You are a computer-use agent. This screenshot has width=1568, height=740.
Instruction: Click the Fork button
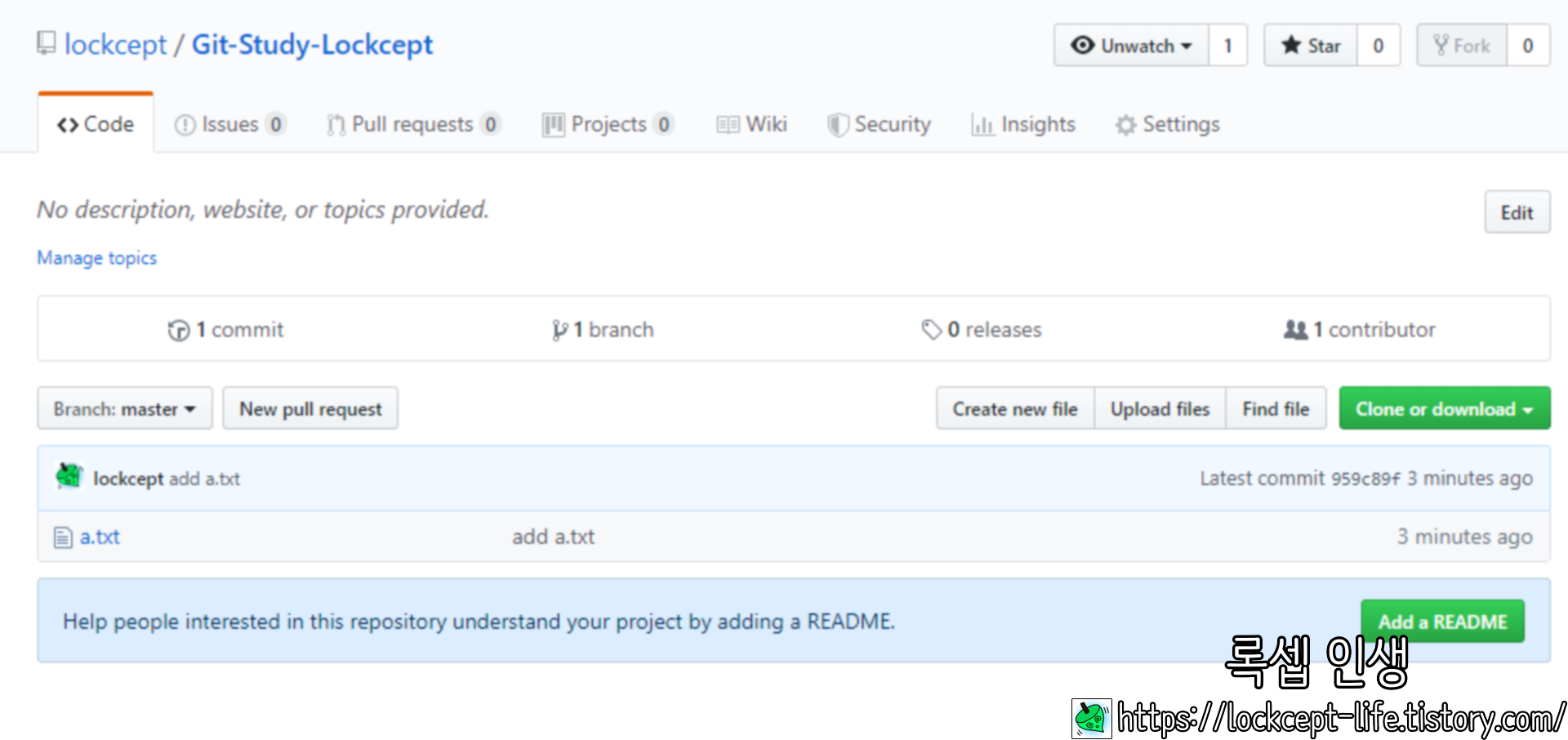pos(1462,46)
